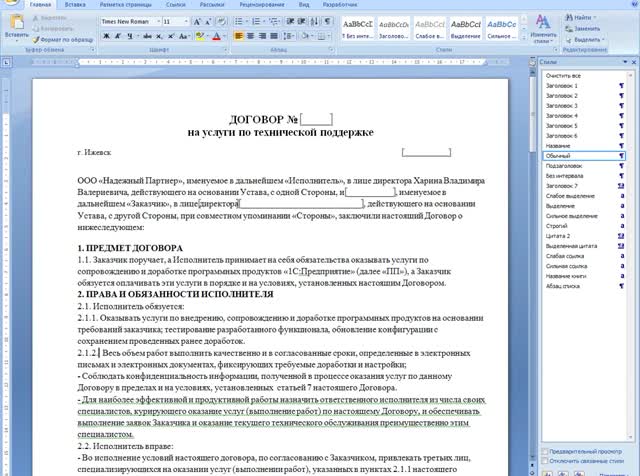Switch to the Вставка ribbon tab
Image resolution: width=640 pixels, height=476 pixels.
[75, 4]
